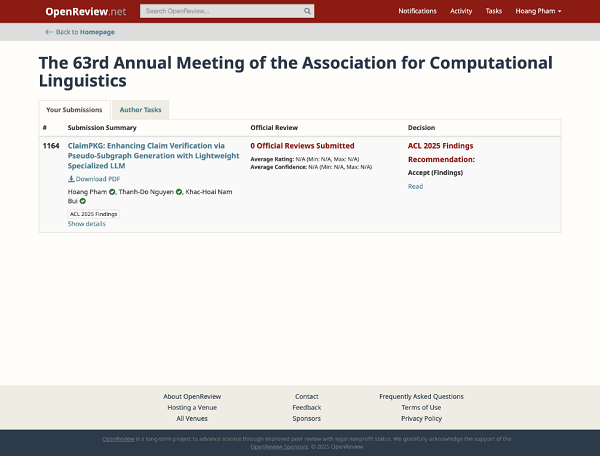Click the back arrow beside Homepage
This screenshot has width=600, height=456.
49,32
